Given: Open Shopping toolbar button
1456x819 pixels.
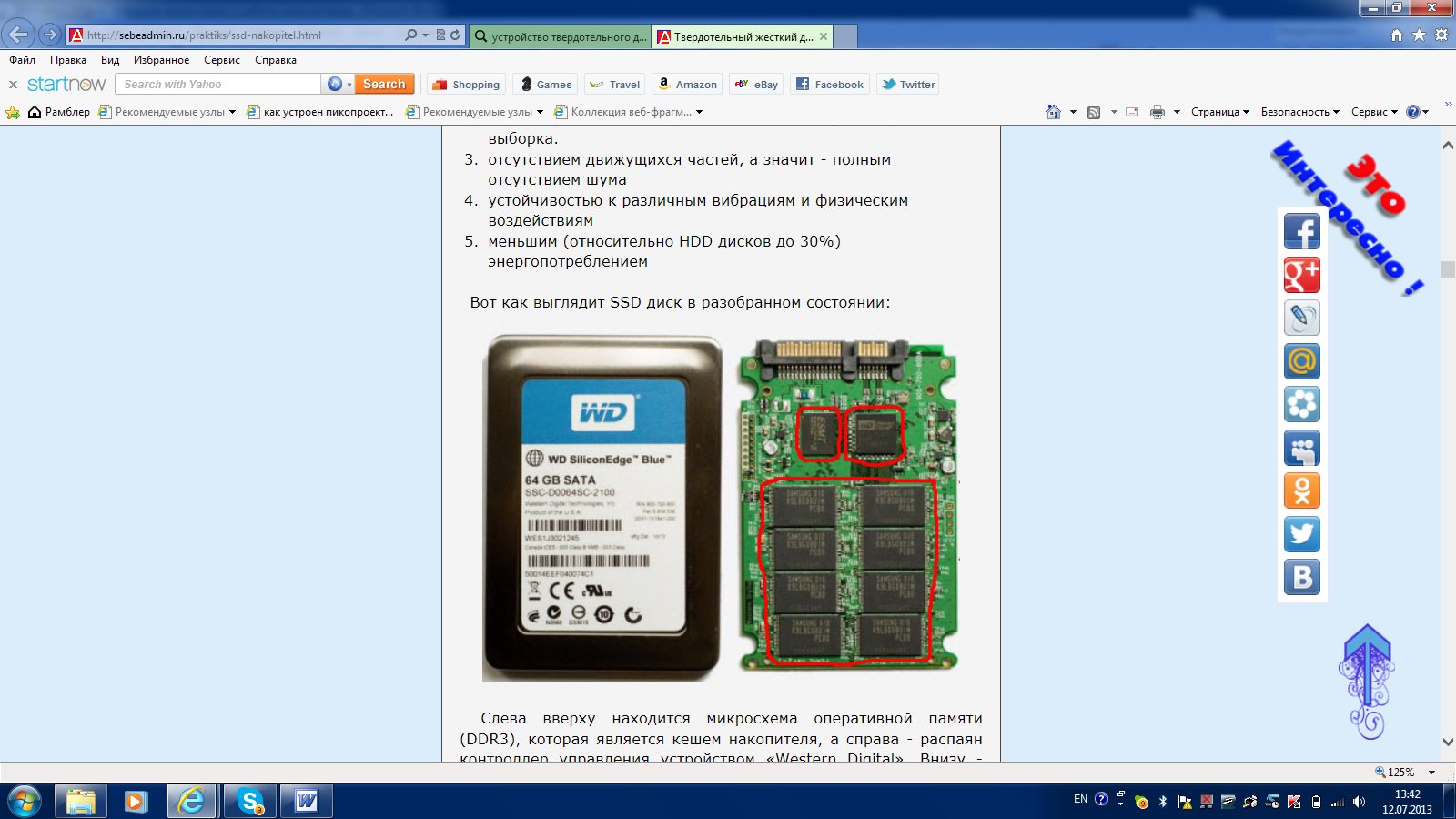Looking at the screenshot, I should [465, 85].
